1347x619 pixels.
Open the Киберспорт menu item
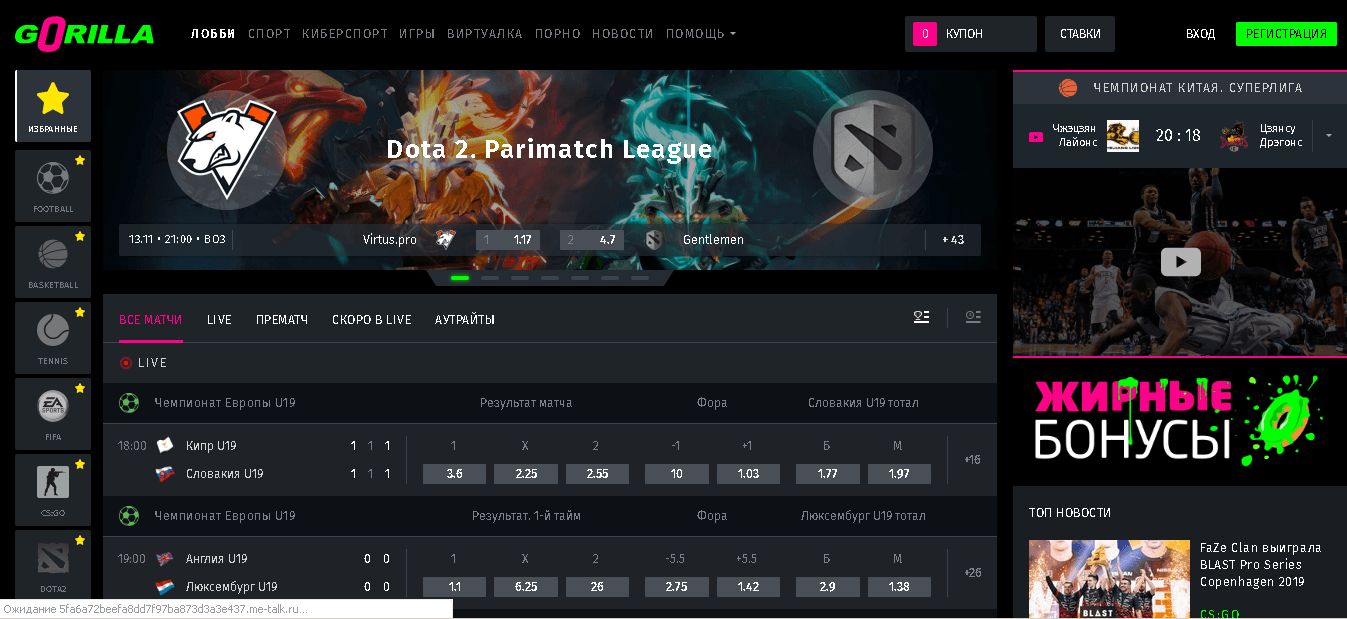point(345,34)
